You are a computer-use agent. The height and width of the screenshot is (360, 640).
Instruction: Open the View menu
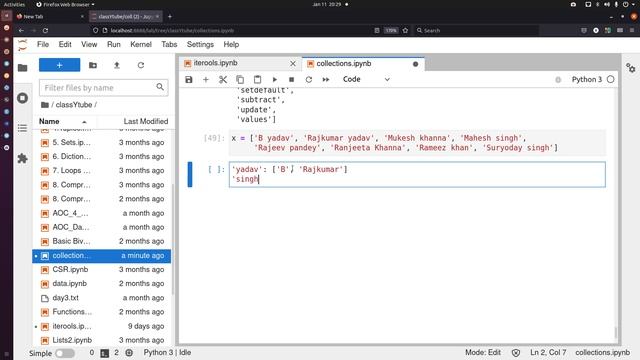[89, 44]
